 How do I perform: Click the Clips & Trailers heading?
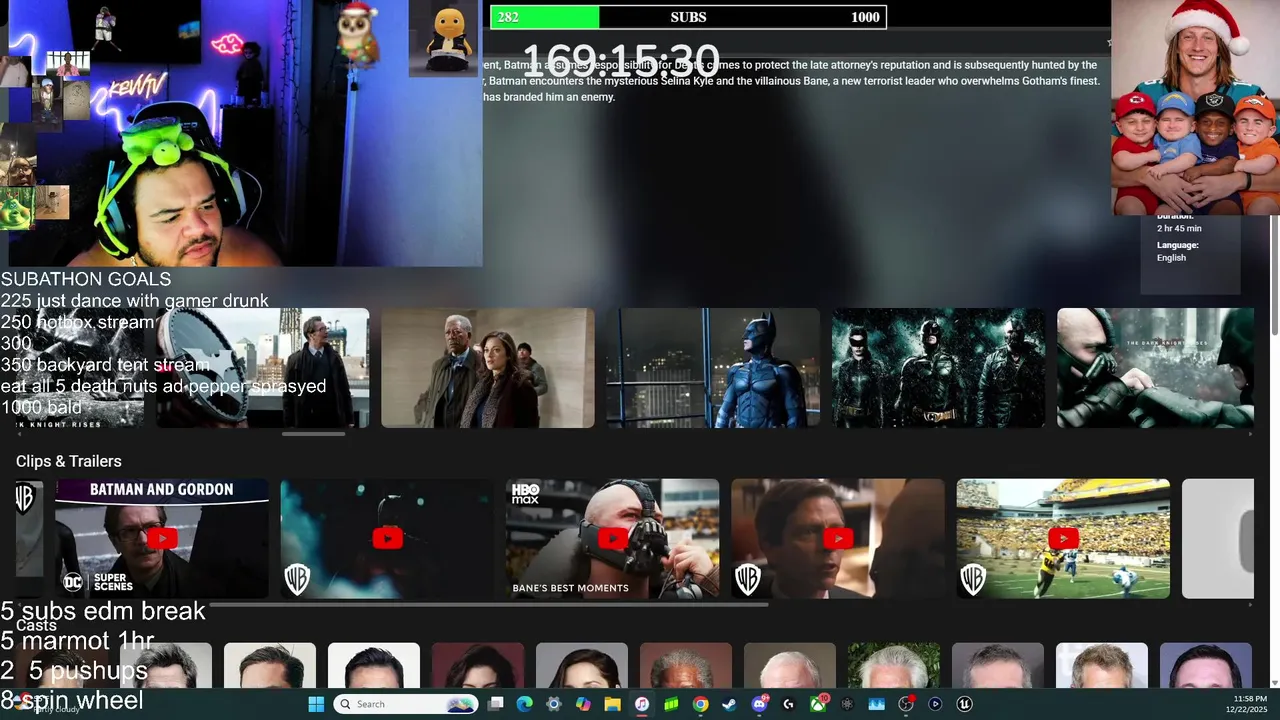[x=69, y=461]
